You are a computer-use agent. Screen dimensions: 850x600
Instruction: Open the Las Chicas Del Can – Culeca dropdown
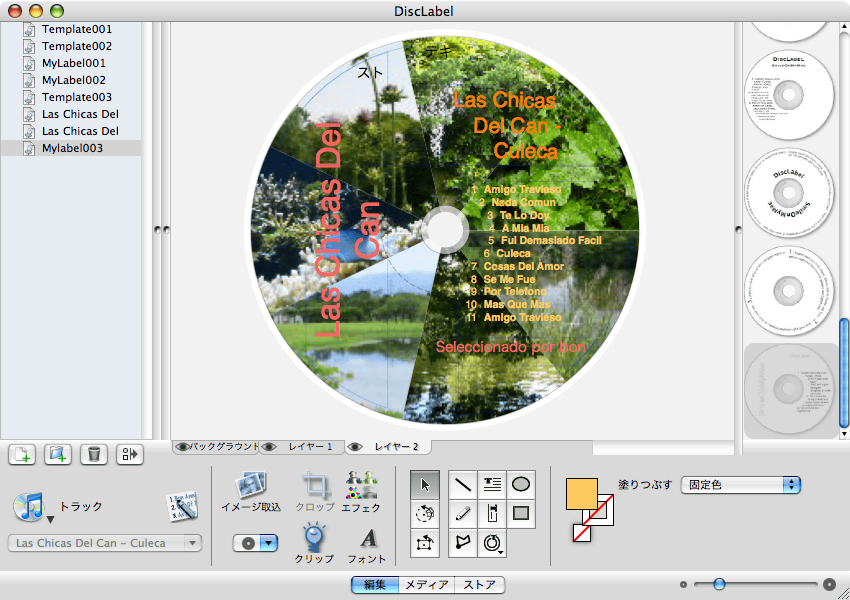105,543
